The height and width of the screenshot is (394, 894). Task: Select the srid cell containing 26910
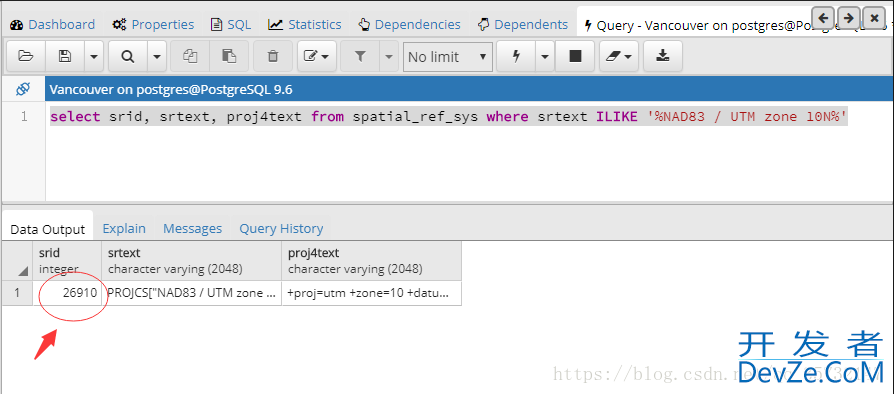pyautogui.click(x=68, y=293)
